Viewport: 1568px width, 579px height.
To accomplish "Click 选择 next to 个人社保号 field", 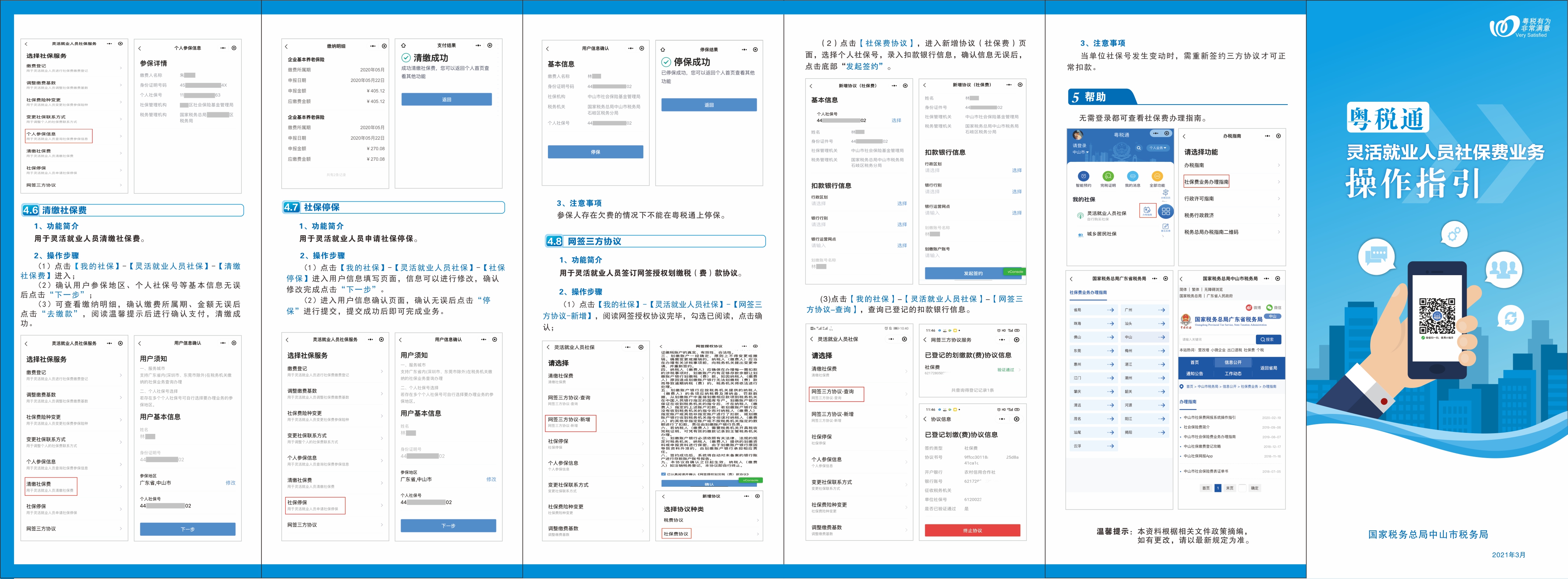I will point(896,121).
